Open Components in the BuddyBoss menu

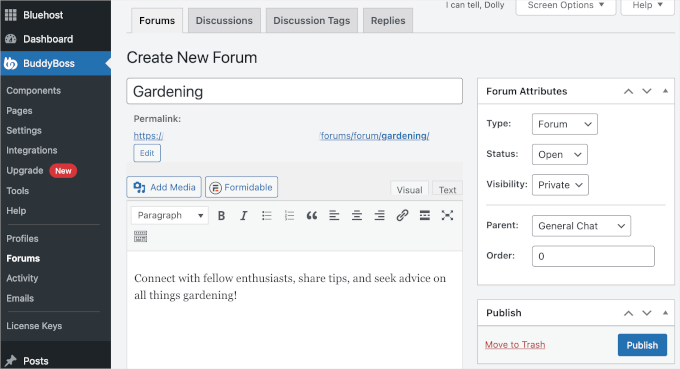33,91
